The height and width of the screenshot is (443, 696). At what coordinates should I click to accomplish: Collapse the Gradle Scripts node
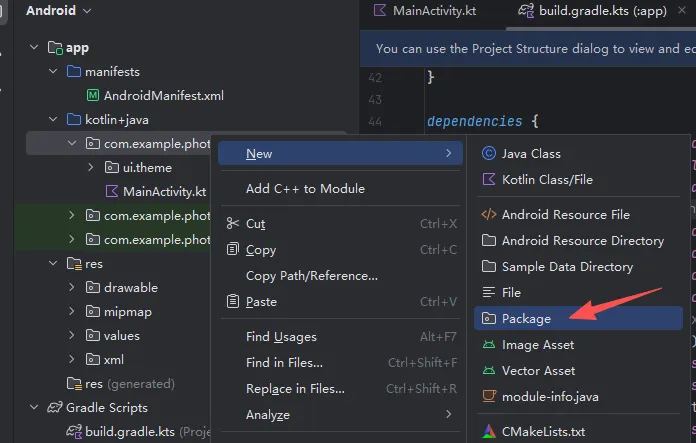click(x=34, y=407)
